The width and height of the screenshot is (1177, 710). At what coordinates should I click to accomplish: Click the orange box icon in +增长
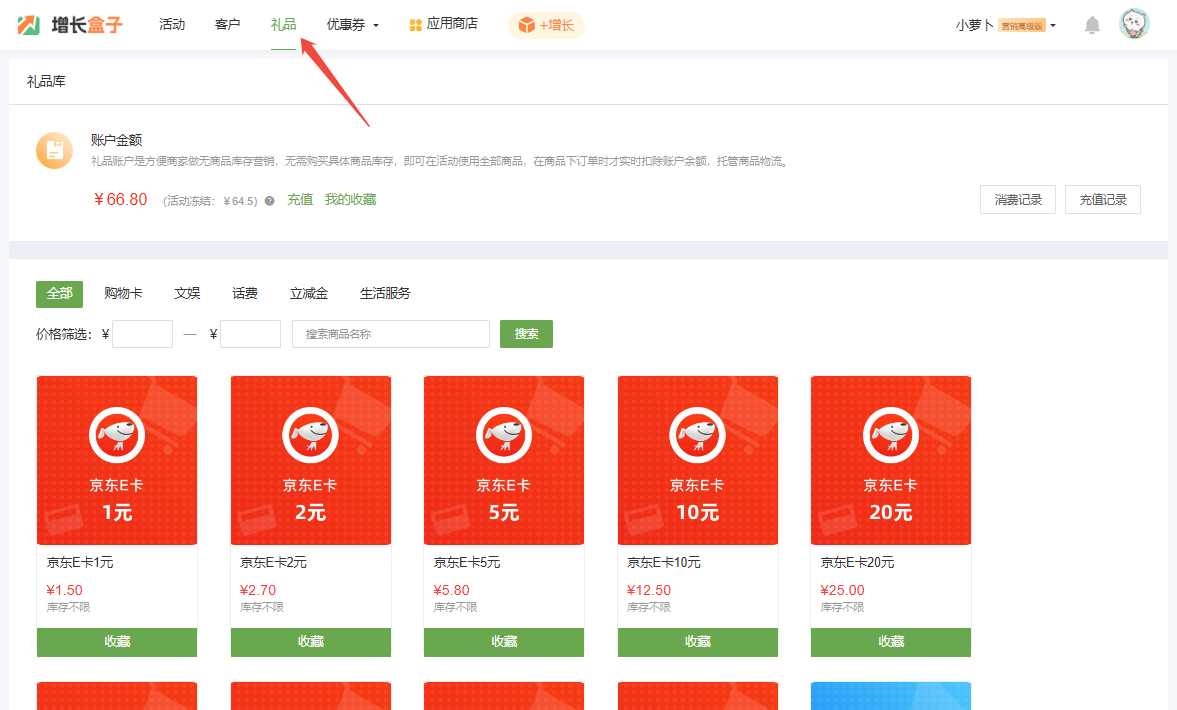[x=527, y=26]
